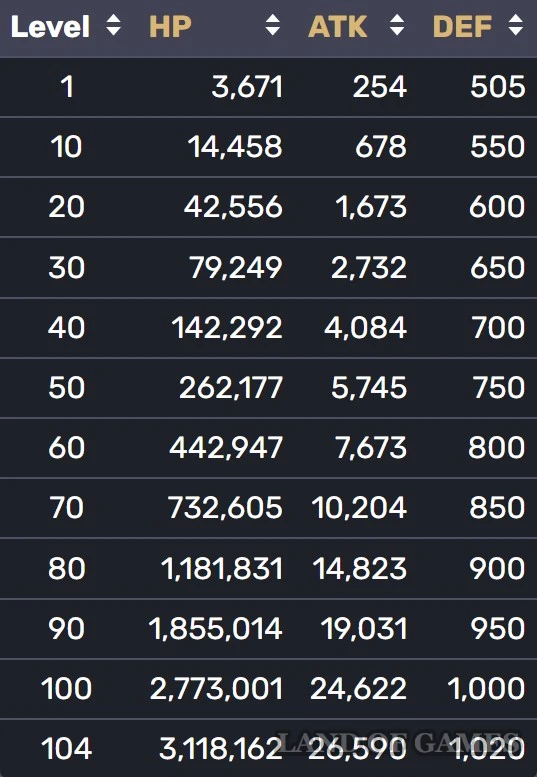This screenshot has width=537, height=777.
Task: Select the Level column header
Action: click(x=50, y=27)
